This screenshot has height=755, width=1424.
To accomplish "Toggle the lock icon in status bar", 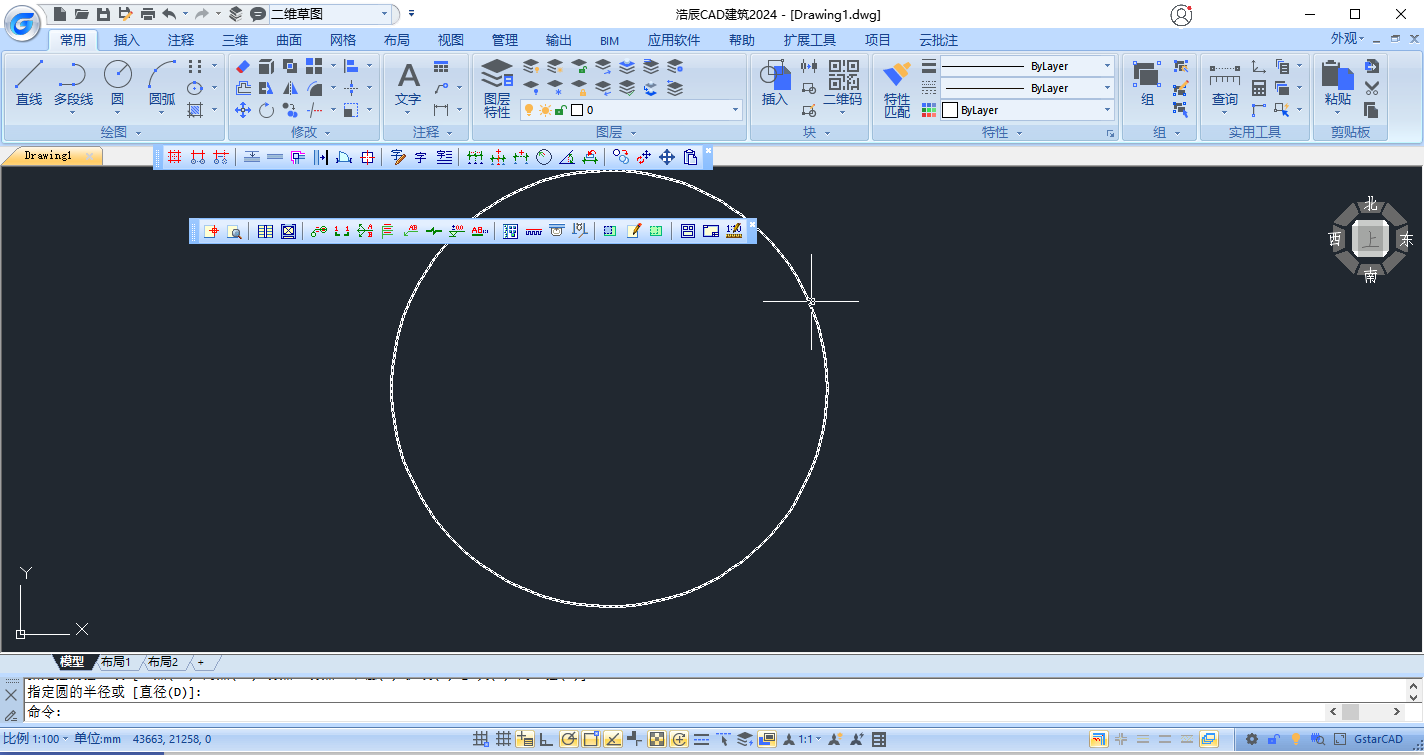I will 1273,739.
